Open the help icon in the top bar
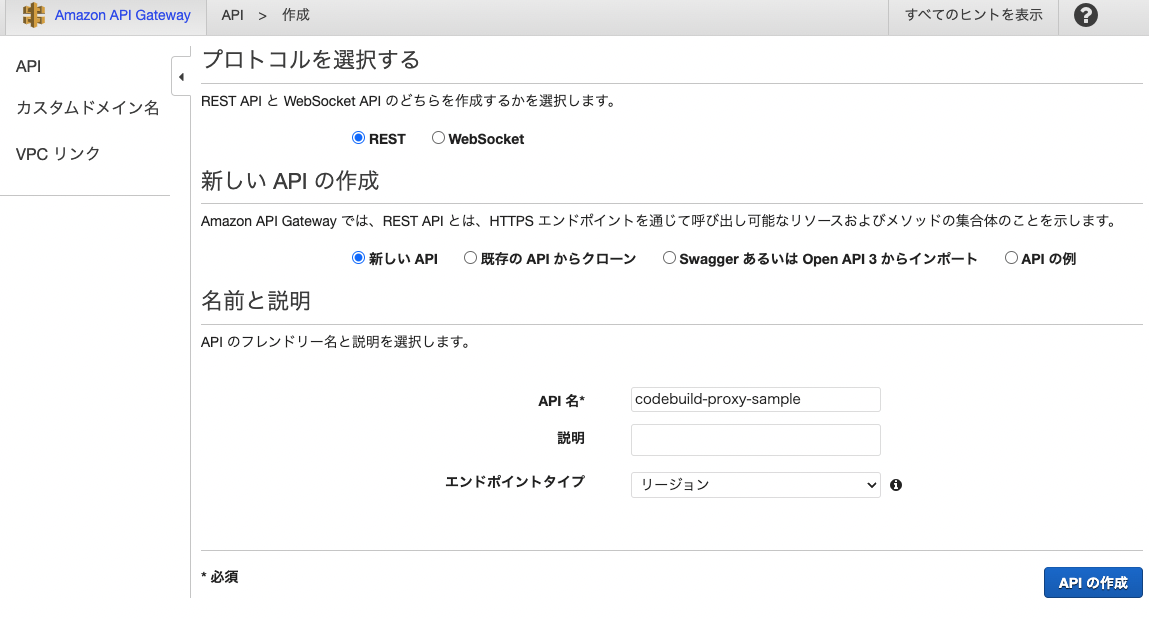Viewport: 1149px width, 619px height. pos(1085,15)
